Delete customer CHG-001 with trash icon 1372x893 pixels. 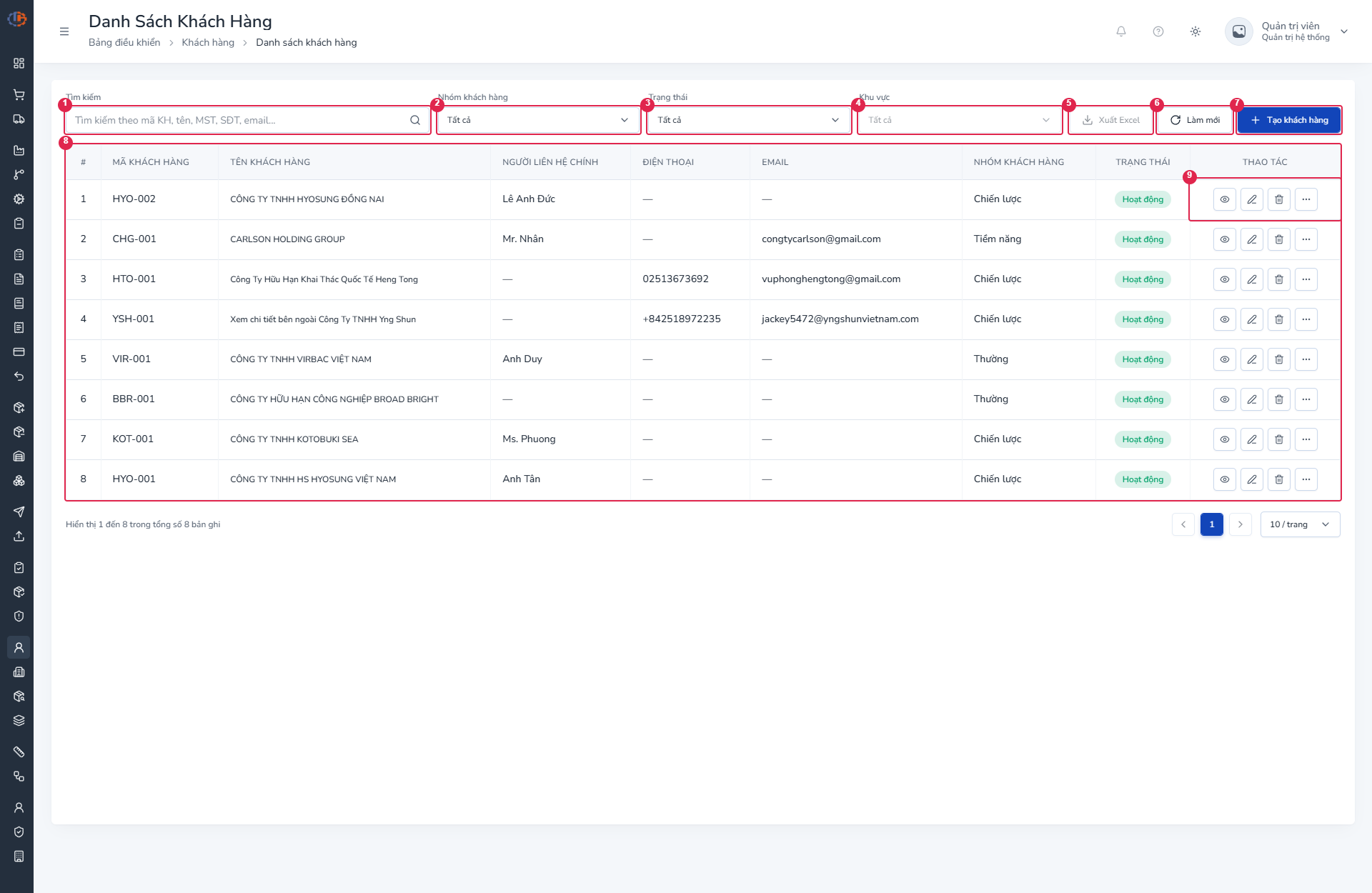point(1279,239)
